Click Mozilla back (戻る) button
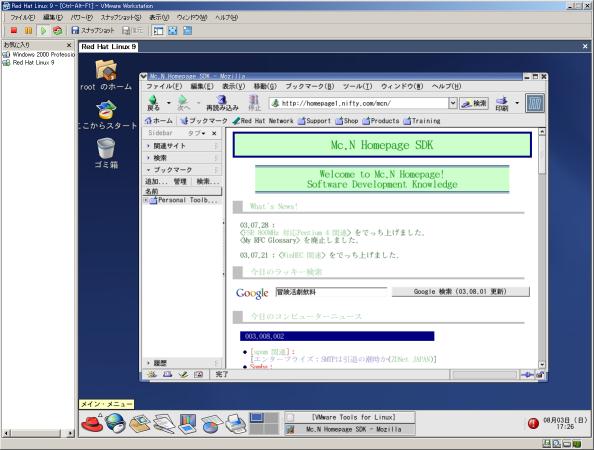The height and width of the screenshot is (450, 594). 153,103
